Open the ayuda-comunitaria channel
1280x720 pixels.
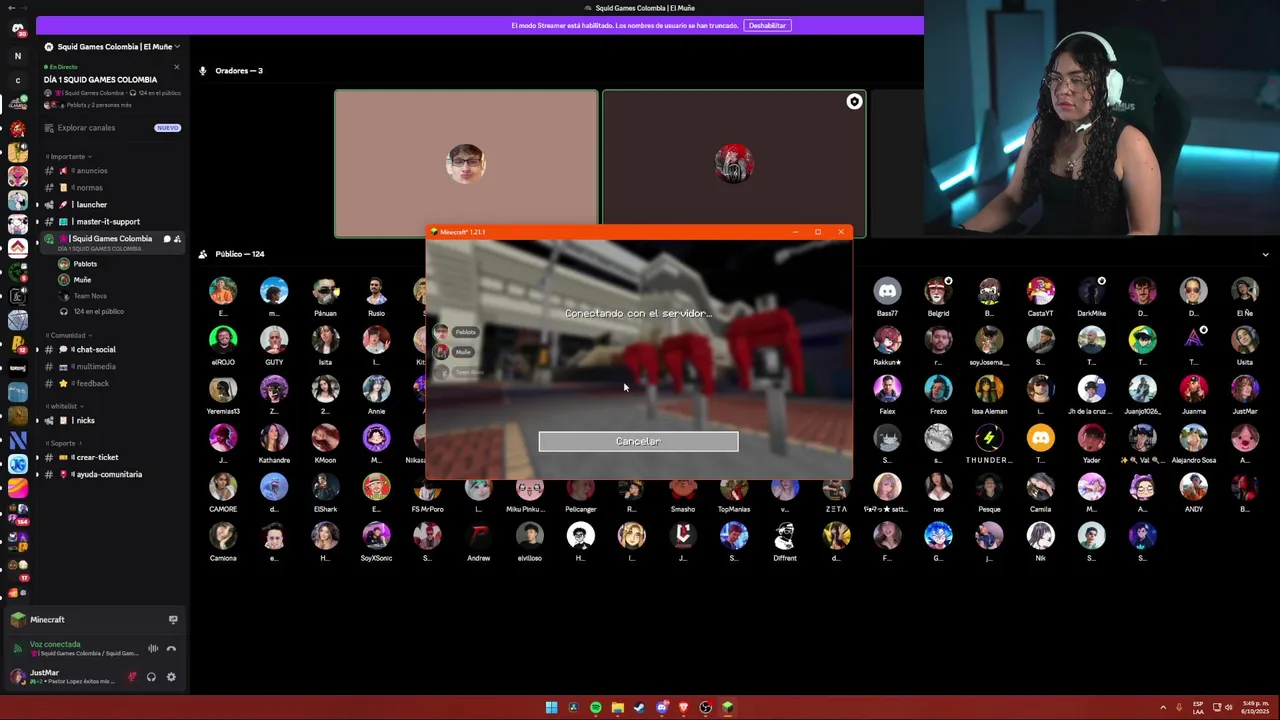click(x=110, y=475)
